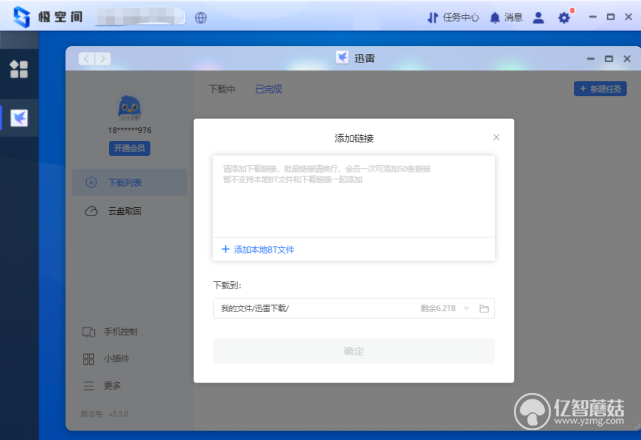
Task: Open the 任务中心 task center
Action: coord(453,18)
